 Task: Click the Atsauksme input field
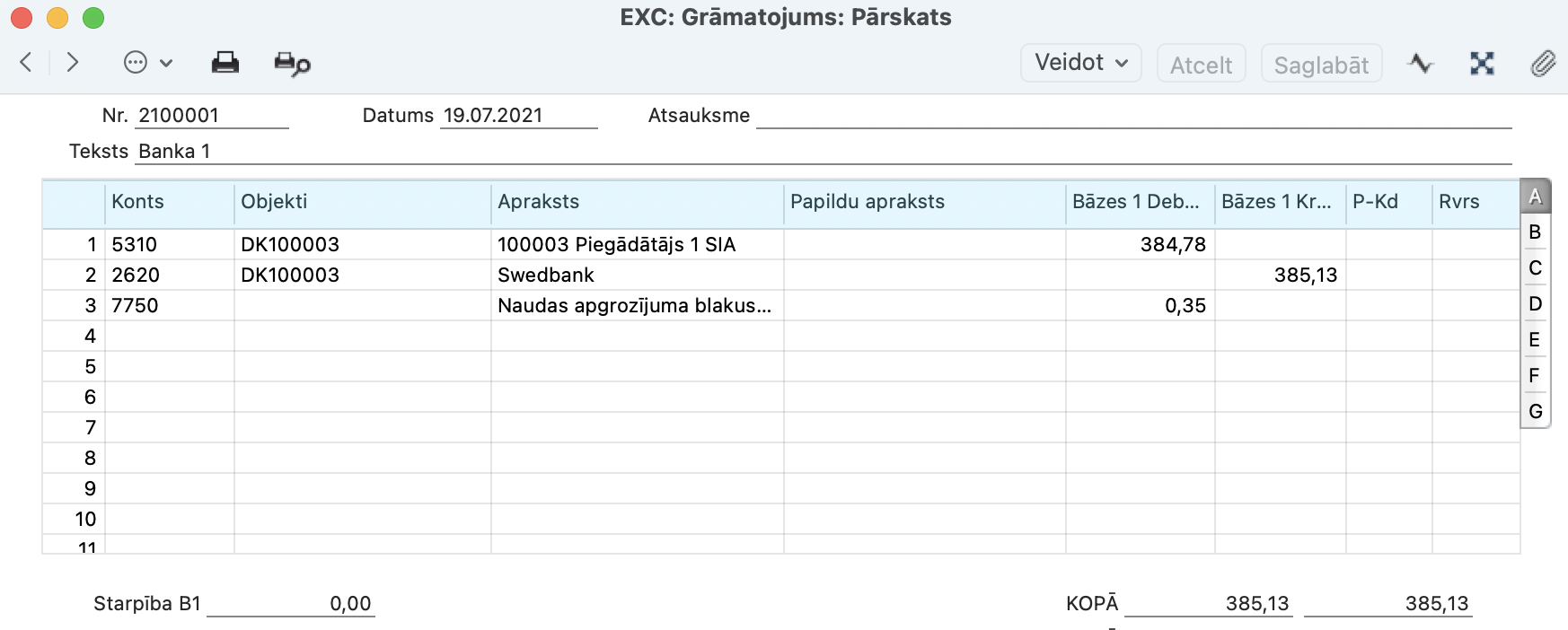point(1133,116)
